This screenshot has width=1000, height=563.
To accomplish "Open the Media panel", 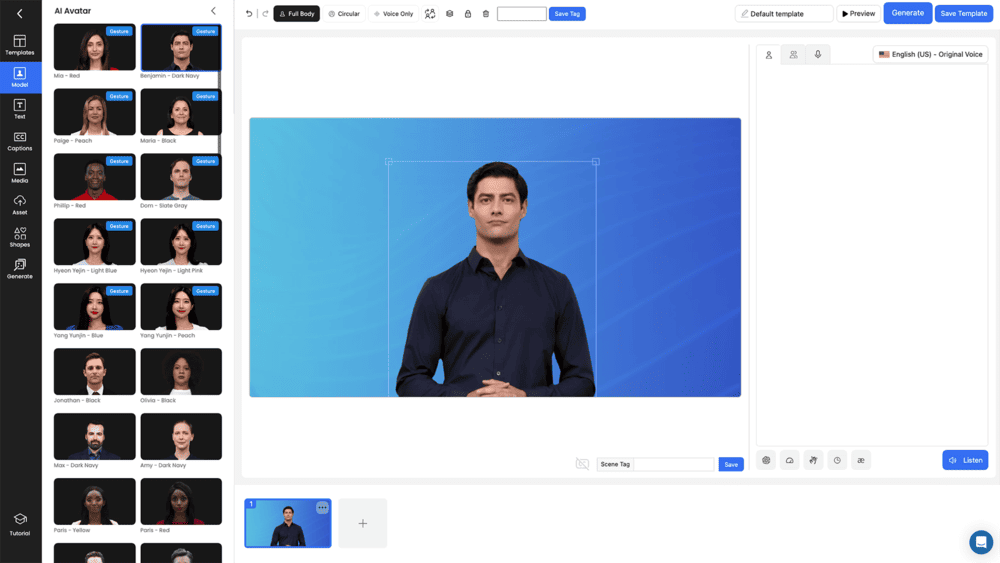I will click(x=20, y=173).
